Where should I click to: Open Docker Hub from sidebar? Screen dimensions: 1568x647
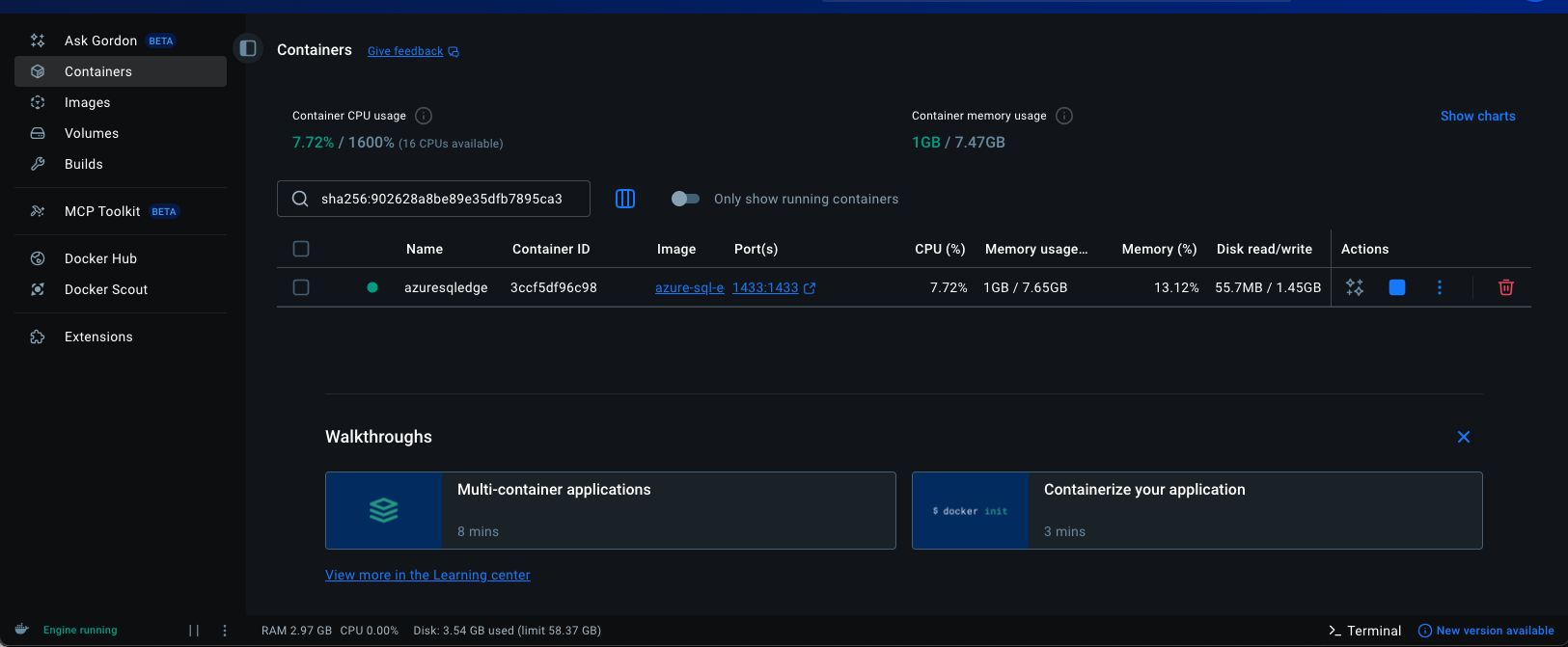[x=121, y=258]
